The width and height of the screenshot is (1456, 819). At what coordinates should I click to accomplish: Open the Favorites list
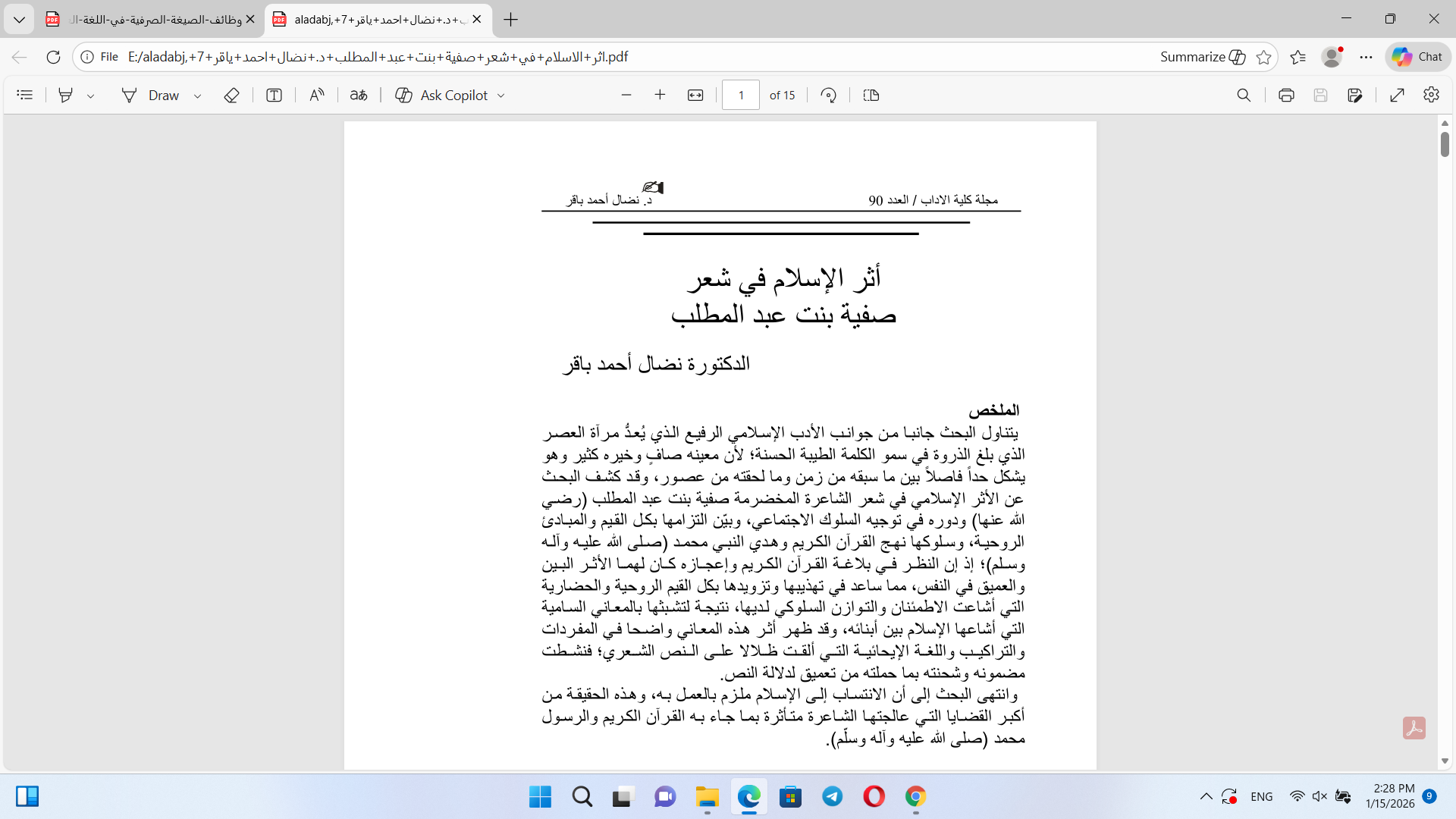1298,57
